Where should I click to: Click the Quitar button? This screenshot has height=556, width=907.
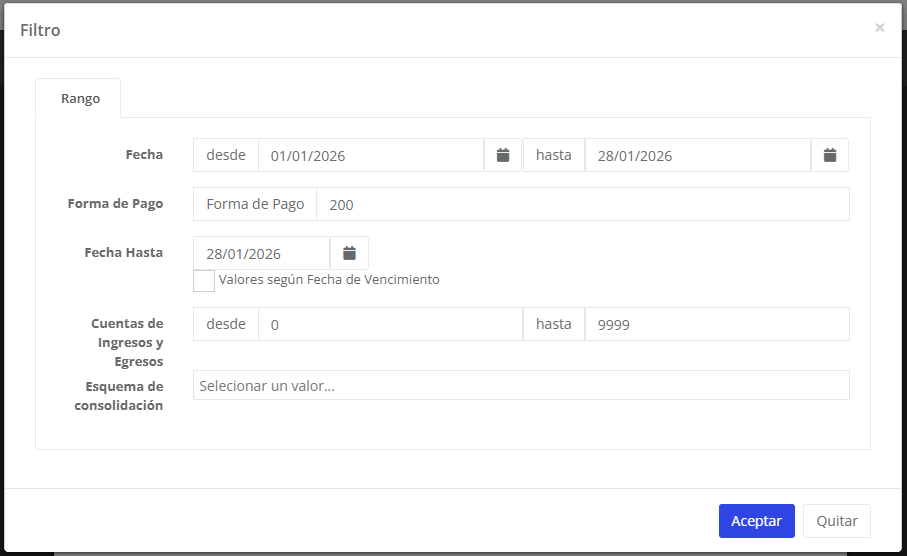(x=836, y=521)
